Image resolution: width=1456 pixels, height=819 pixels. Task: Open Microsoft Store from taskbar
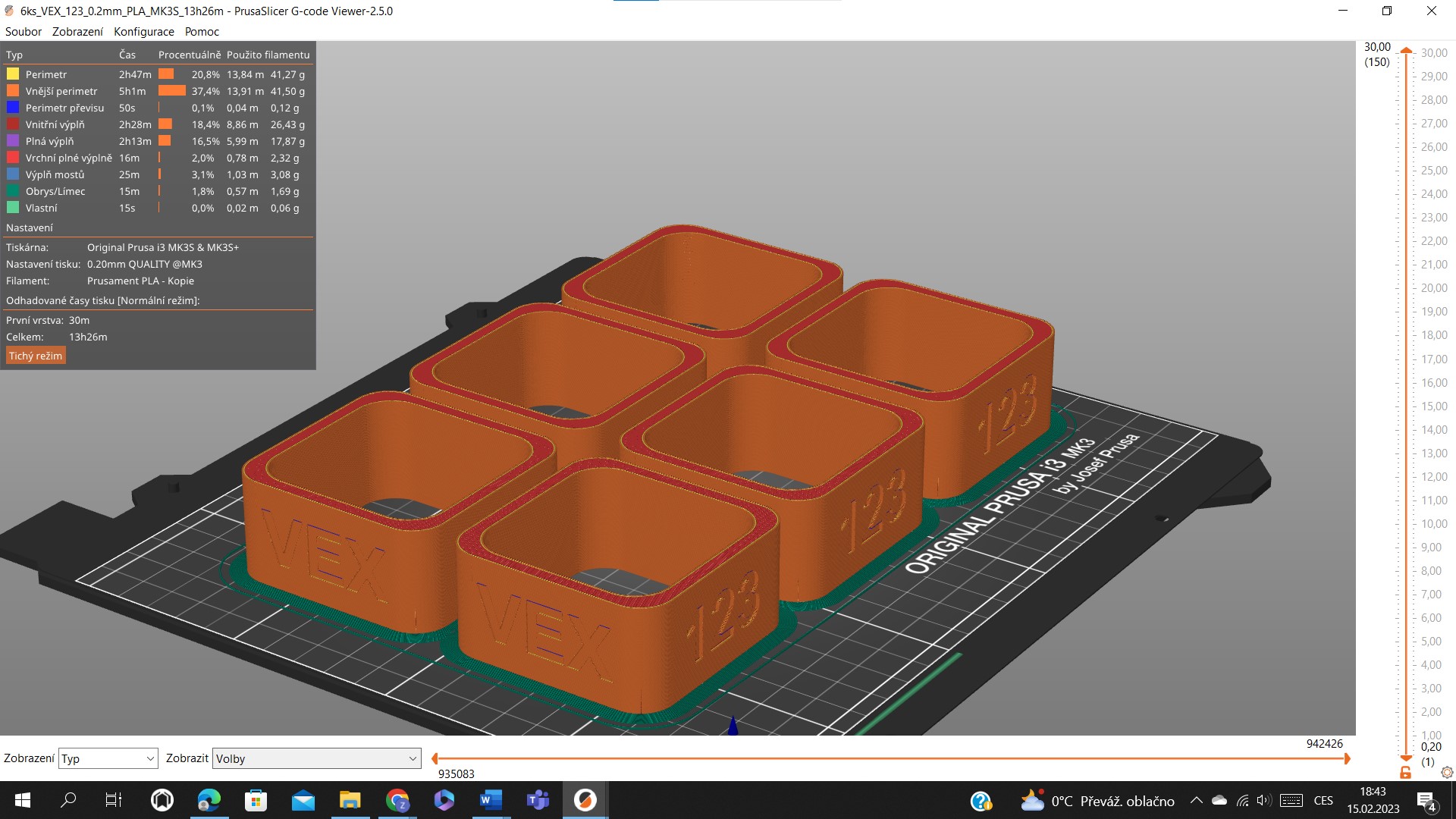(x=256, y=800)
